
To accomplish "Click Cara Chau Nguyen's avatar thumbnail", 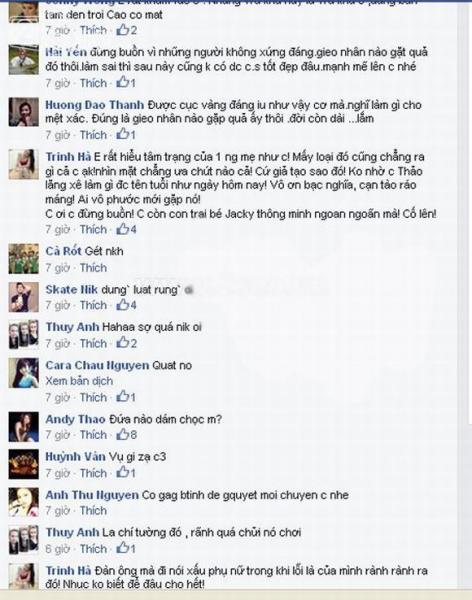I will click(x=24, y=373).
